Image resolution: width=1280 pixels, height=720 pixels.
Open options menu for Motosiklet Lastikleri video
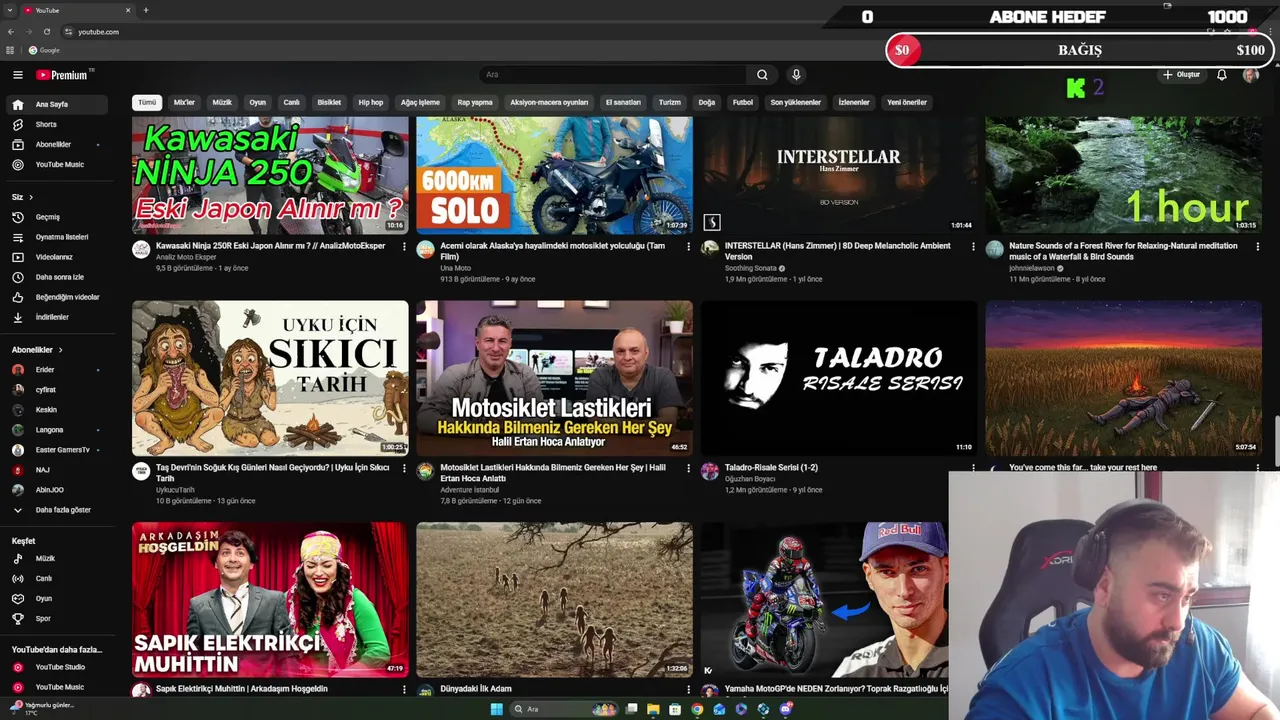[x=688, y=468]
